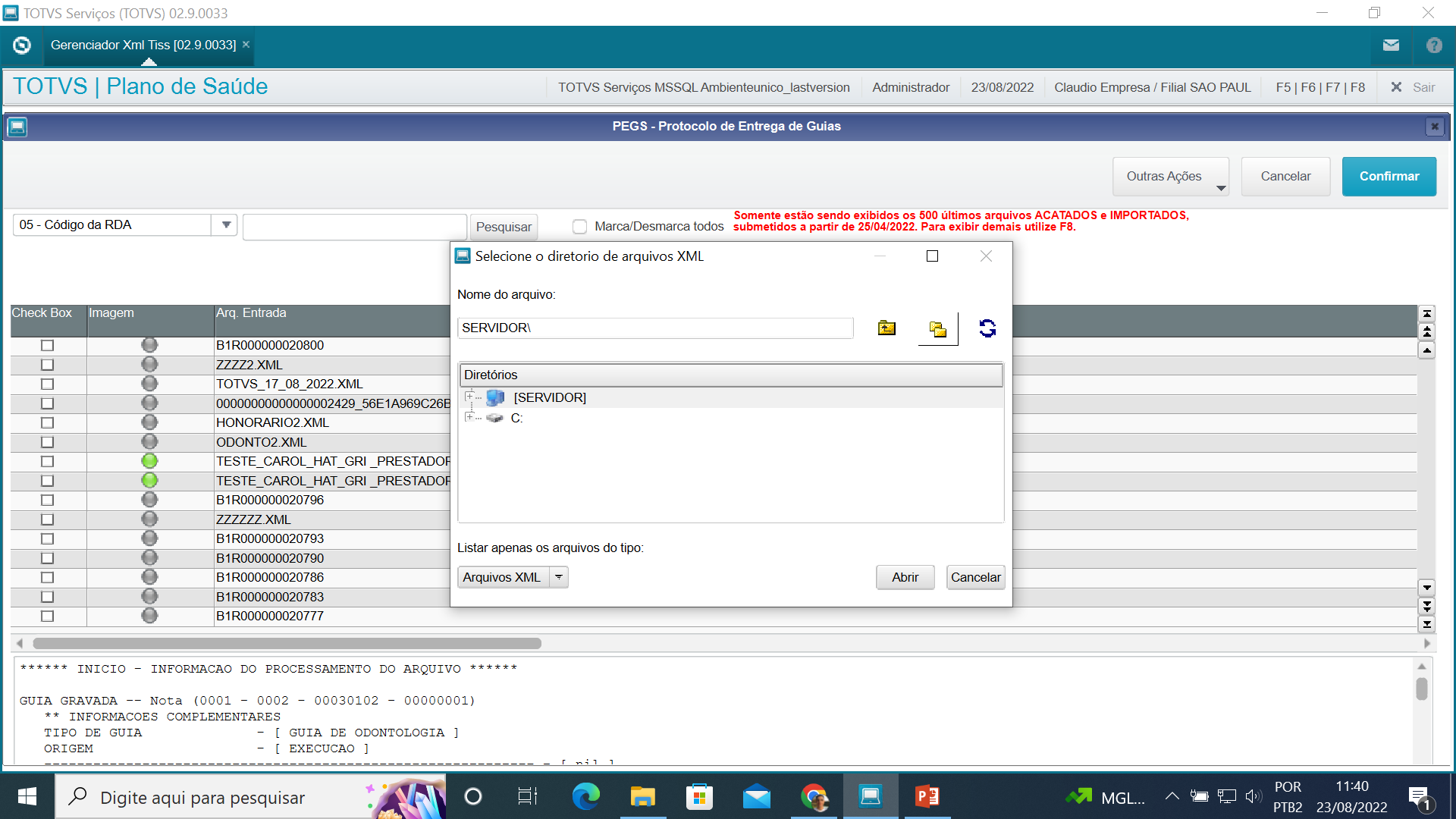Click the refresh directories icon
The width and height of the screenshot is (1456, 819).
[987, 328]
